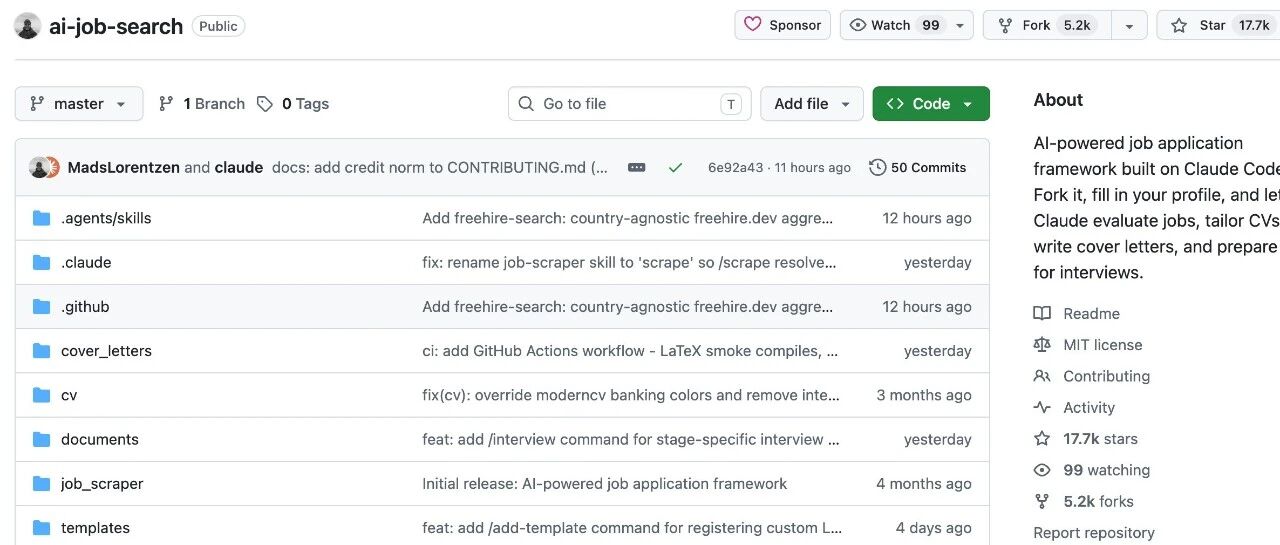View history via 50 Commits link
1280x545 pixels.
tap(918, 167)
